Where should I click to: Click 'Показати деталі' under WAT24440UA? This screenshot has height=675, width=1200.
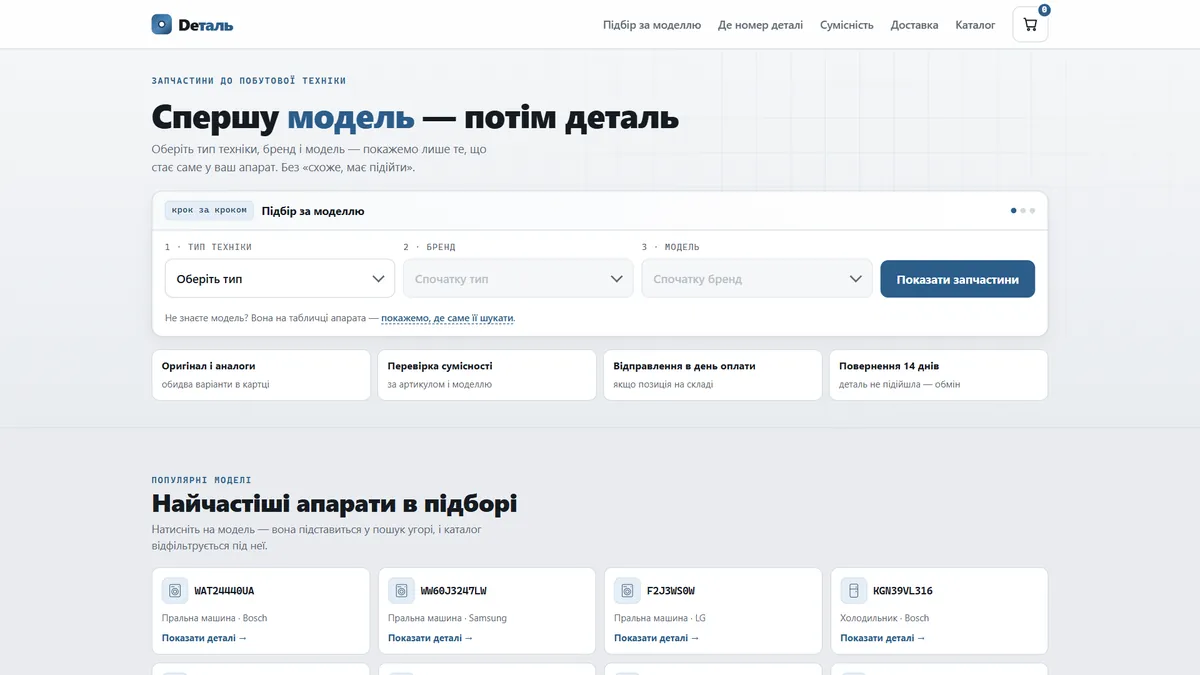coord(204,638)
